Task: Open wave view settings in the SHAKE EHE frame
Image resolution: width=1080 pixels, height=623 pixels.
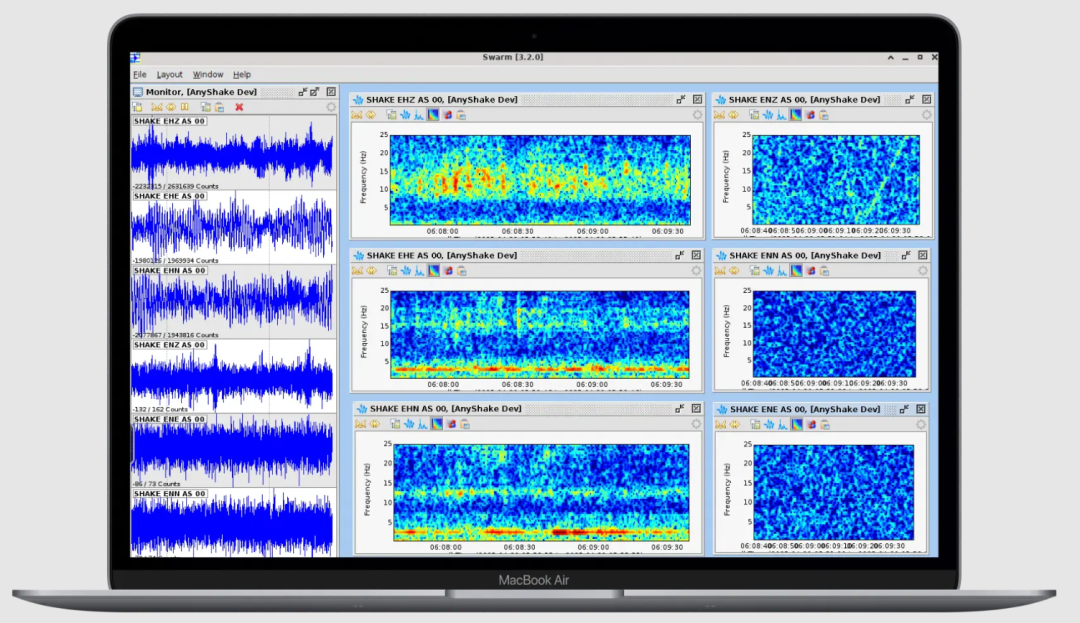Action: 392,271
